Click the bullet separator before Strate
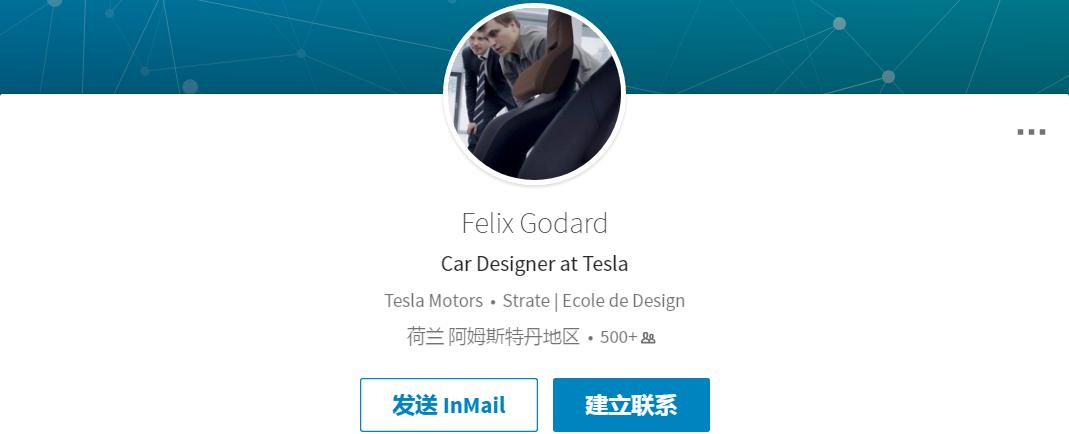This screenshot has width=1069, height=434. (493, 302)
